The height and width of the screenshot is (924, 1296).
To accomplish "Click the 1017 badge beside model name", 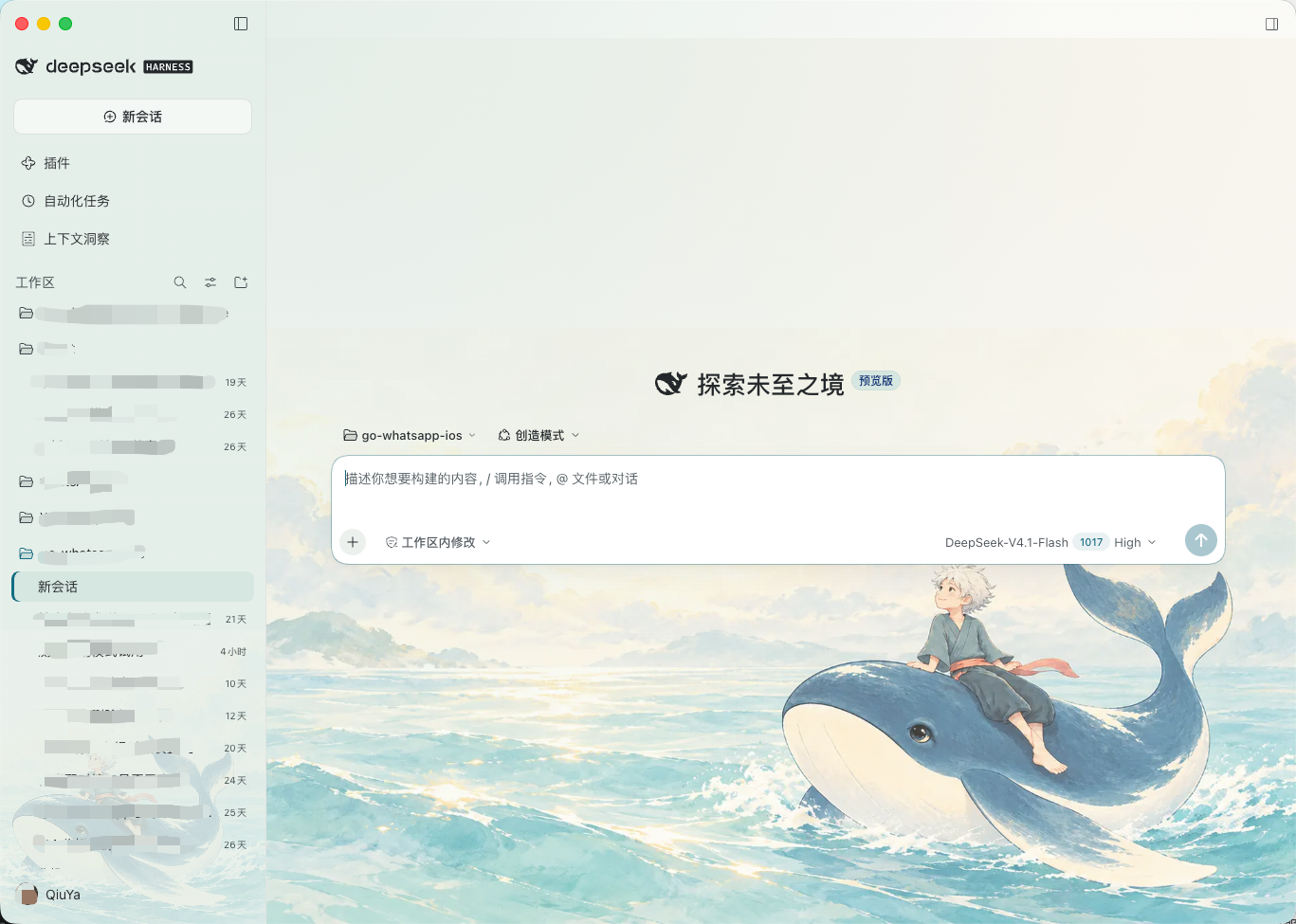I will [x=1091, y=542].
